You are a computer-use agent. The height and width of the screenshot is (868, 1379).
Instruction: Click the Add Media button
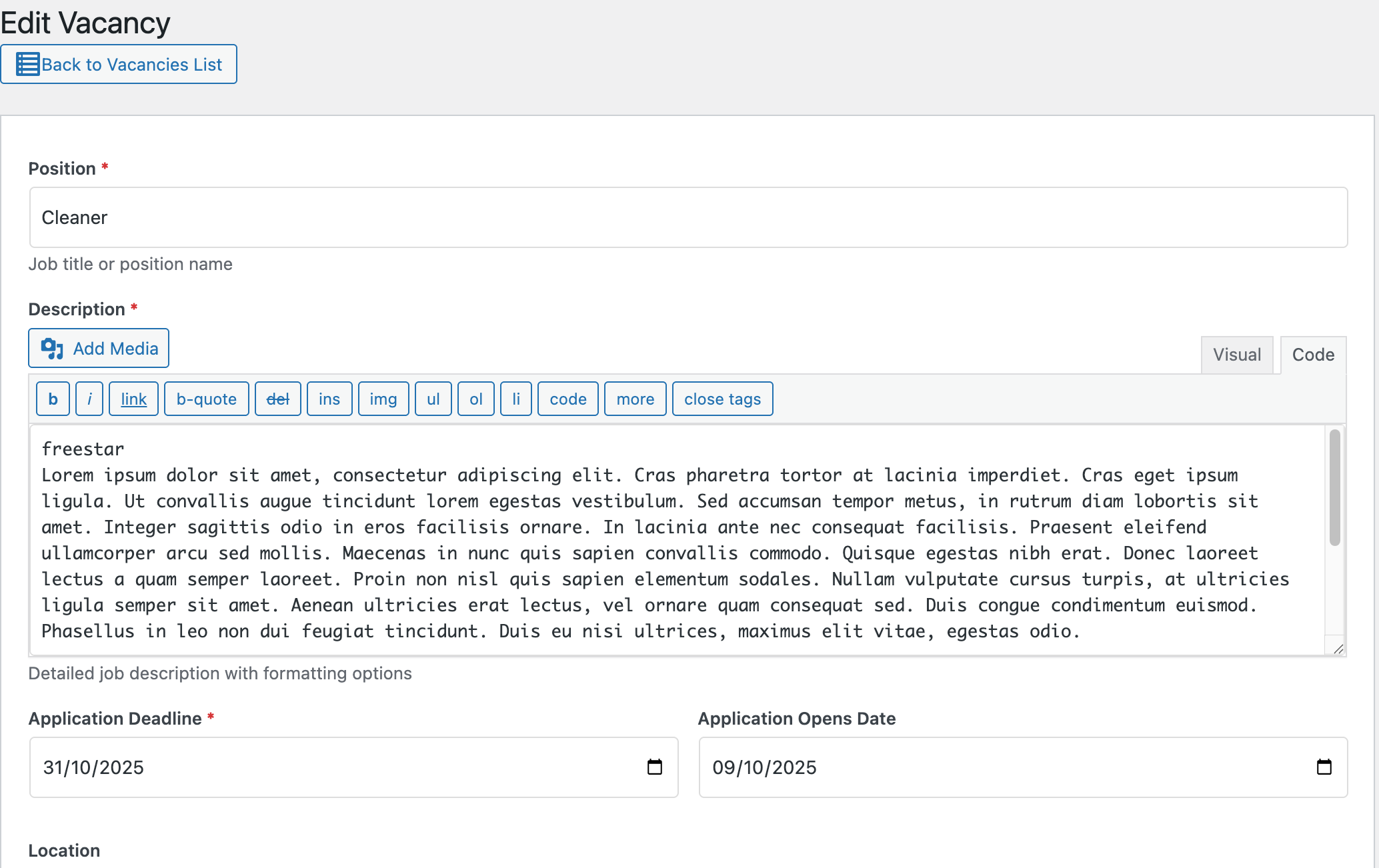99,348
